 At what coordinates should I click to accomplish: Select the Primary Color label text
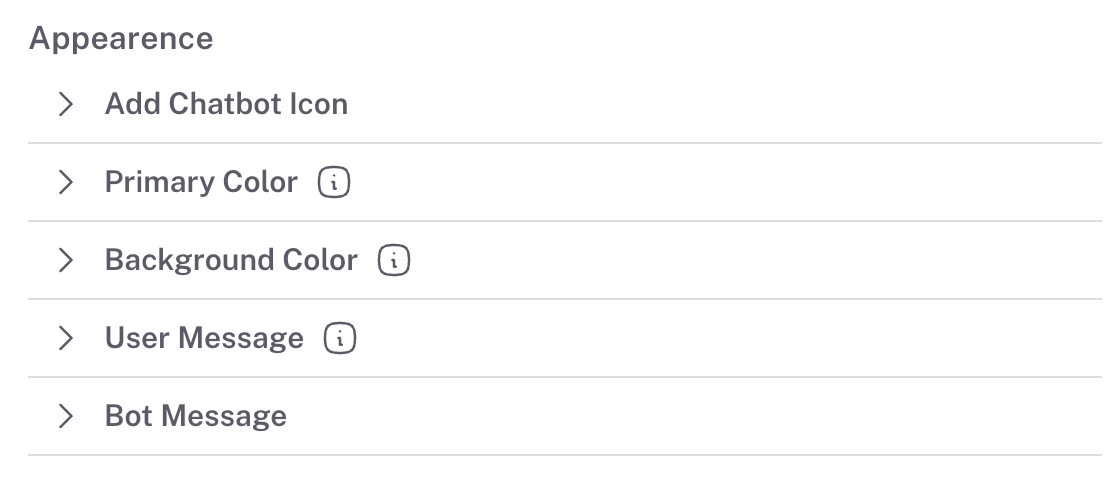pos(201,182)
